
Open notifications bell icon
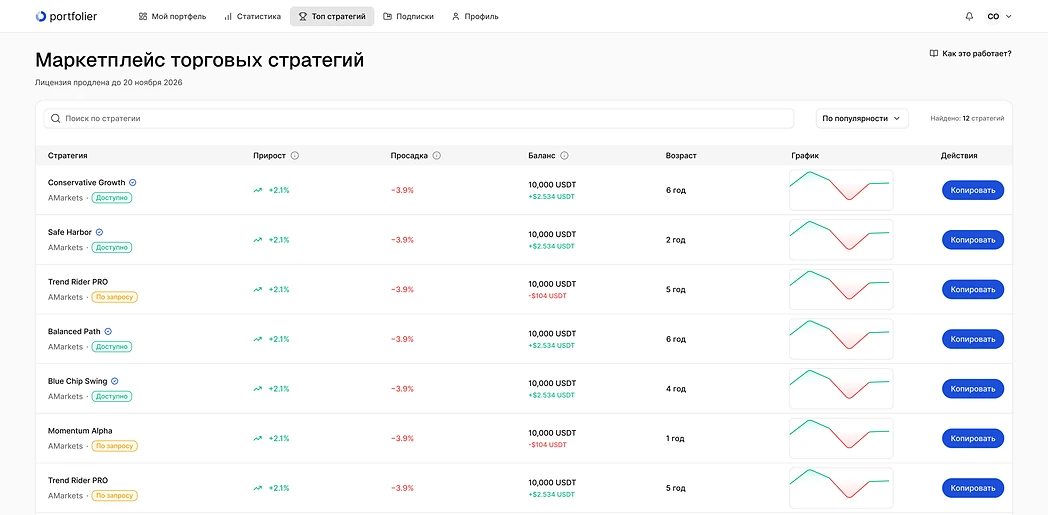969,16
